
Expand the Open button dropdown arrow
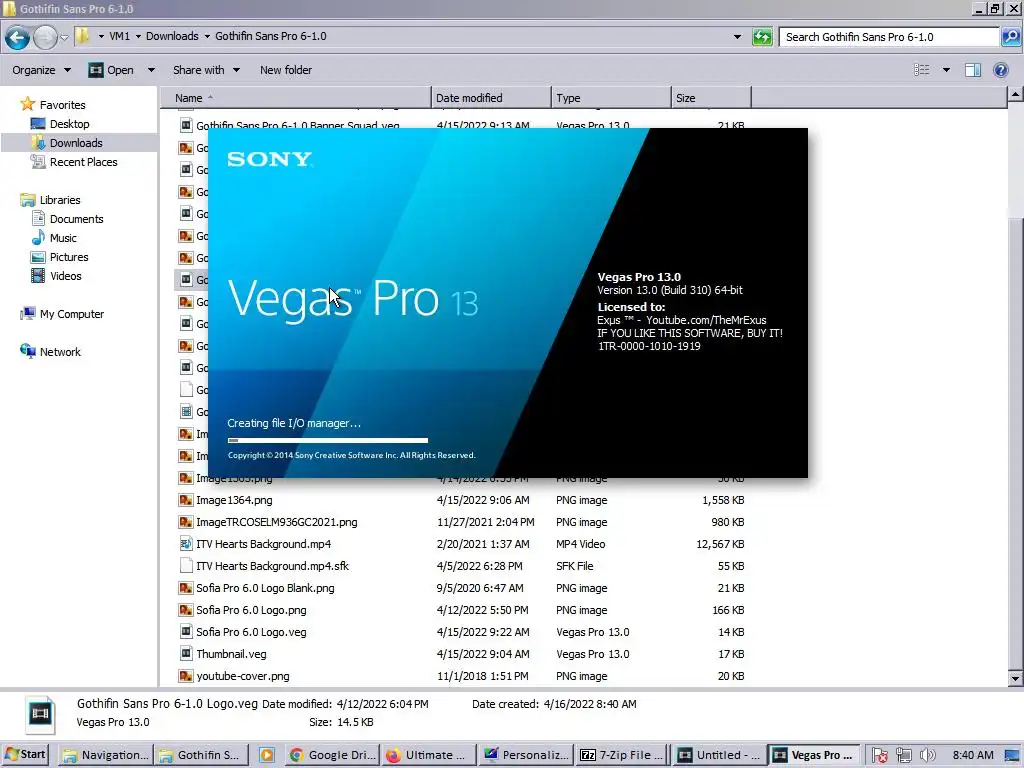click(151, 70)
